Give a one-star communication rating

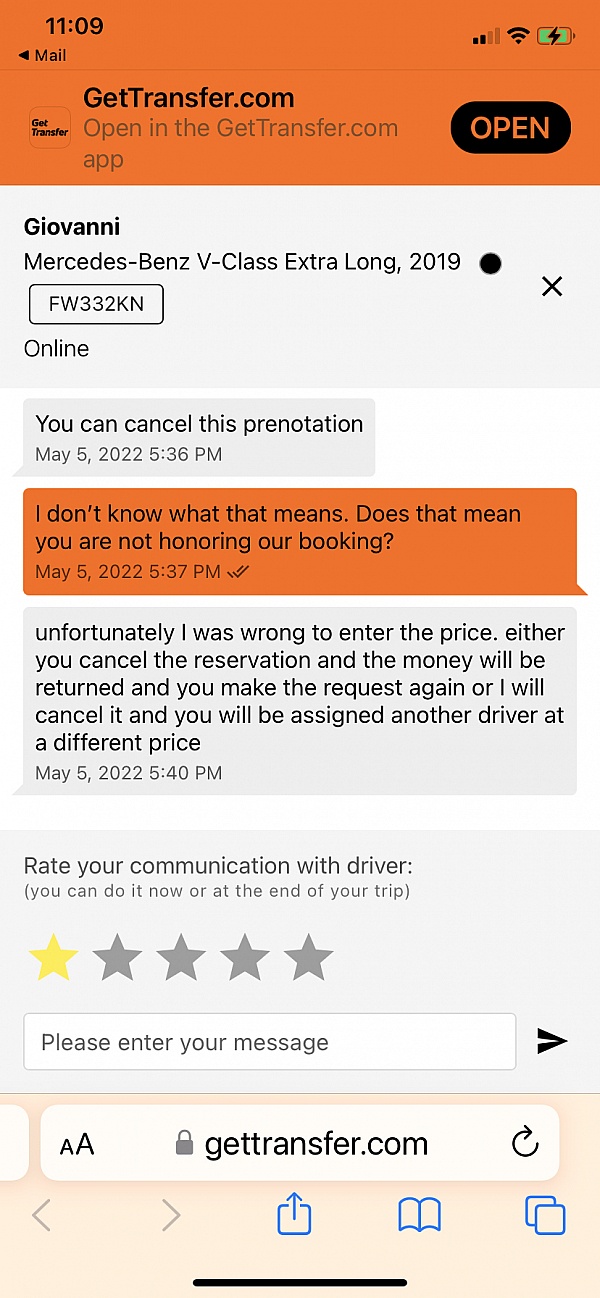click(53, 957)
